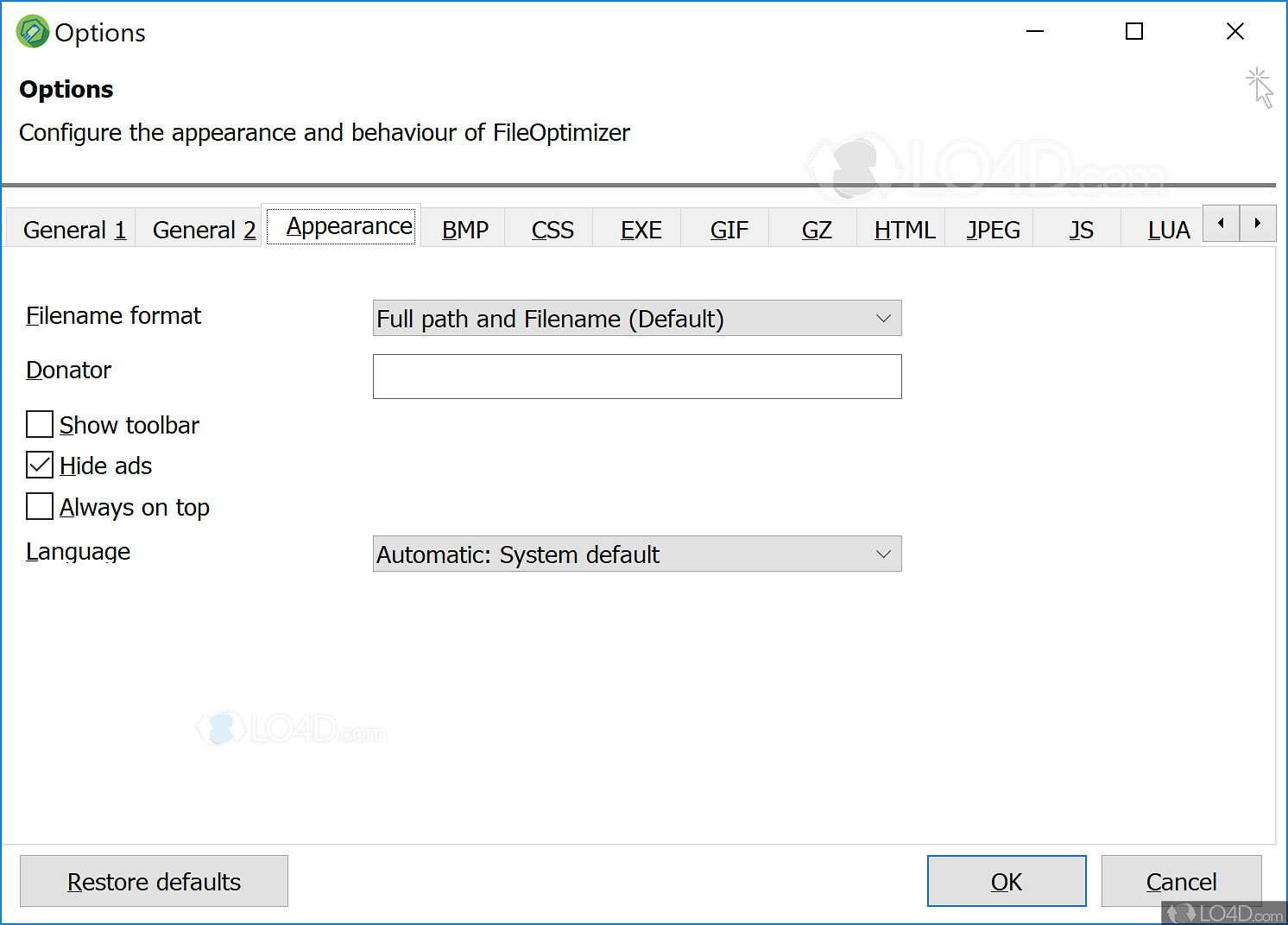The image size is (1288, 925).
Task: Click the Language dropdown arrow
Action: tap(883, 554)
